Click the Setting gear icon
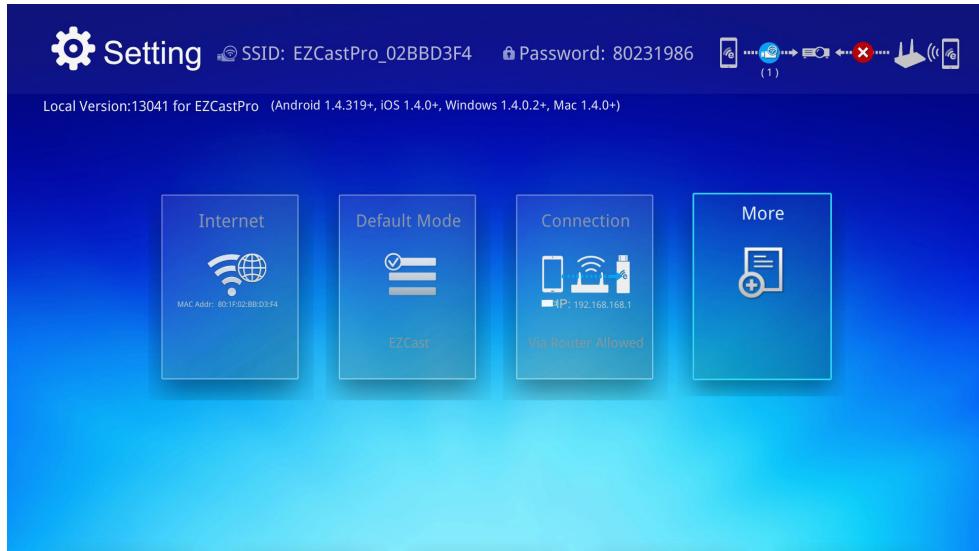This screenshot has width=979, height=551. [x=73, y=49]
